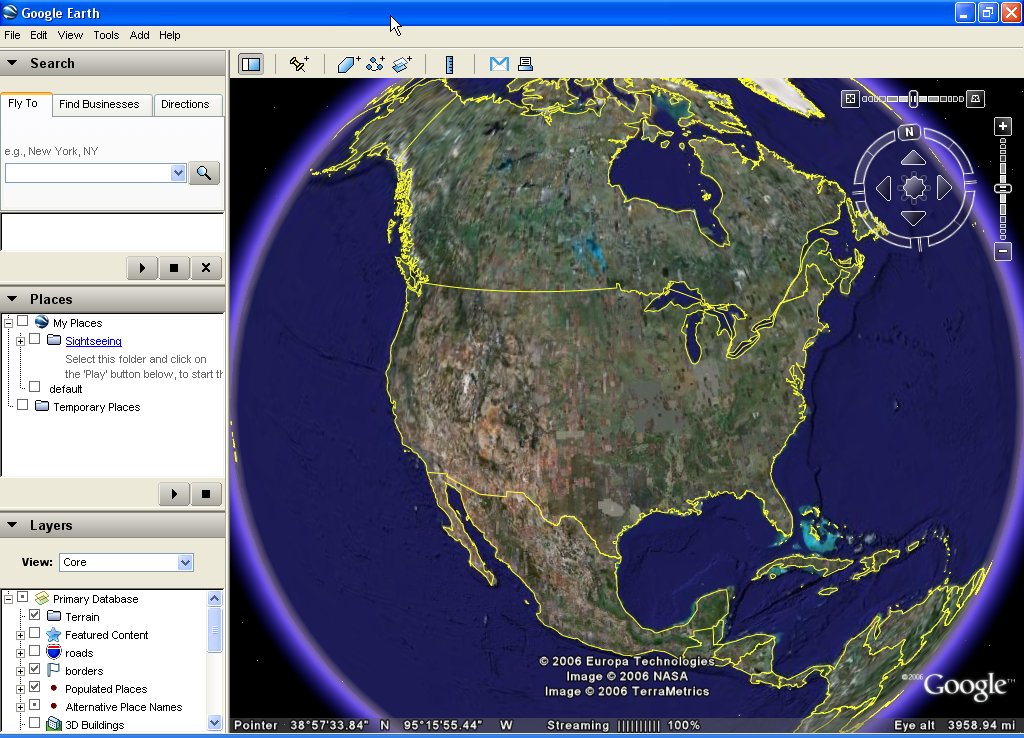The width and height of the screenshot is (1024, 738).
Task: Open the Sightseeing link
Action: [93, 341]
